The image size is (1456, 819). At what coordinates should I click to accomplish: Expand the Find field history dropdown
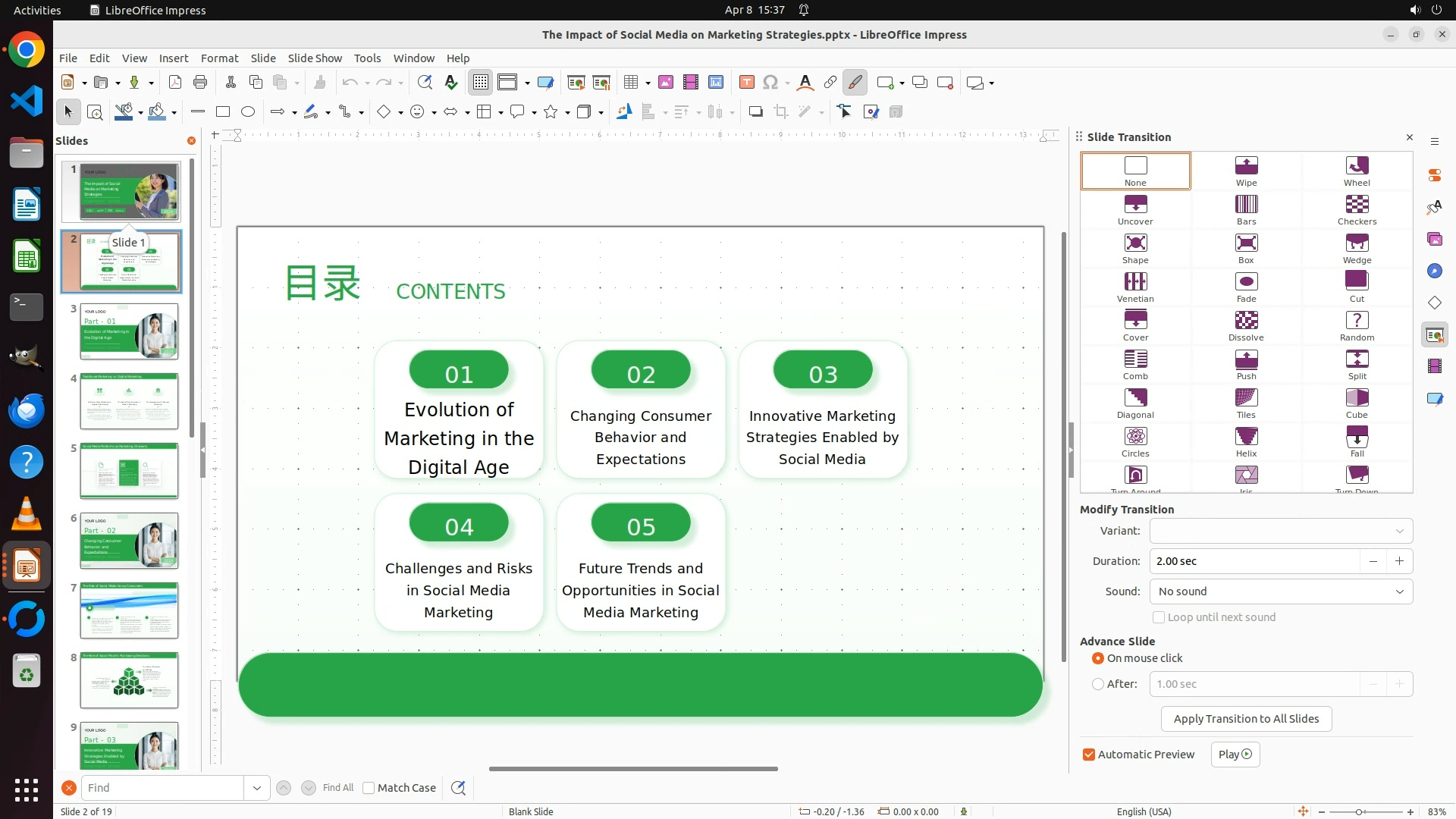(x=257, y=788)
